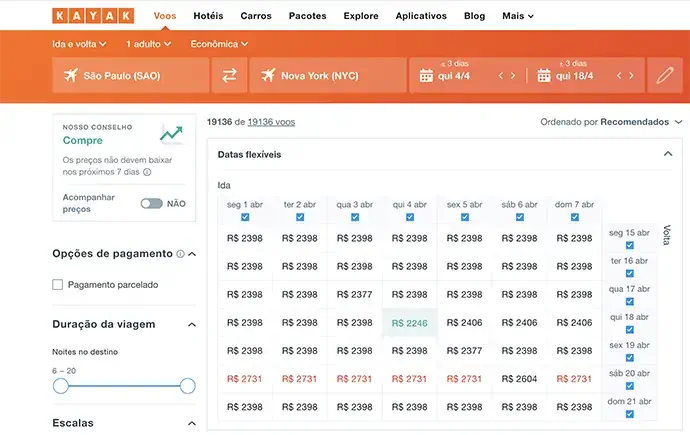This screenshot has height=435, width=690.
Task: Select R$ 2377 under sex 5 abr
Action: [x=465, y=351]
